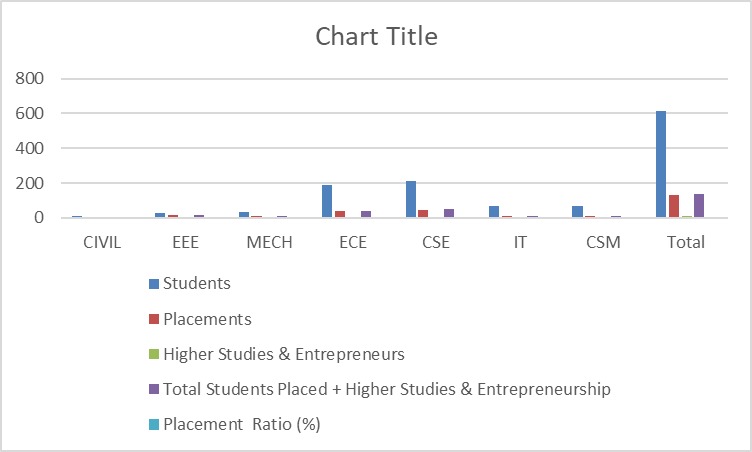Click the green Higher Studies legend swatch

click(x=152, y=354)
